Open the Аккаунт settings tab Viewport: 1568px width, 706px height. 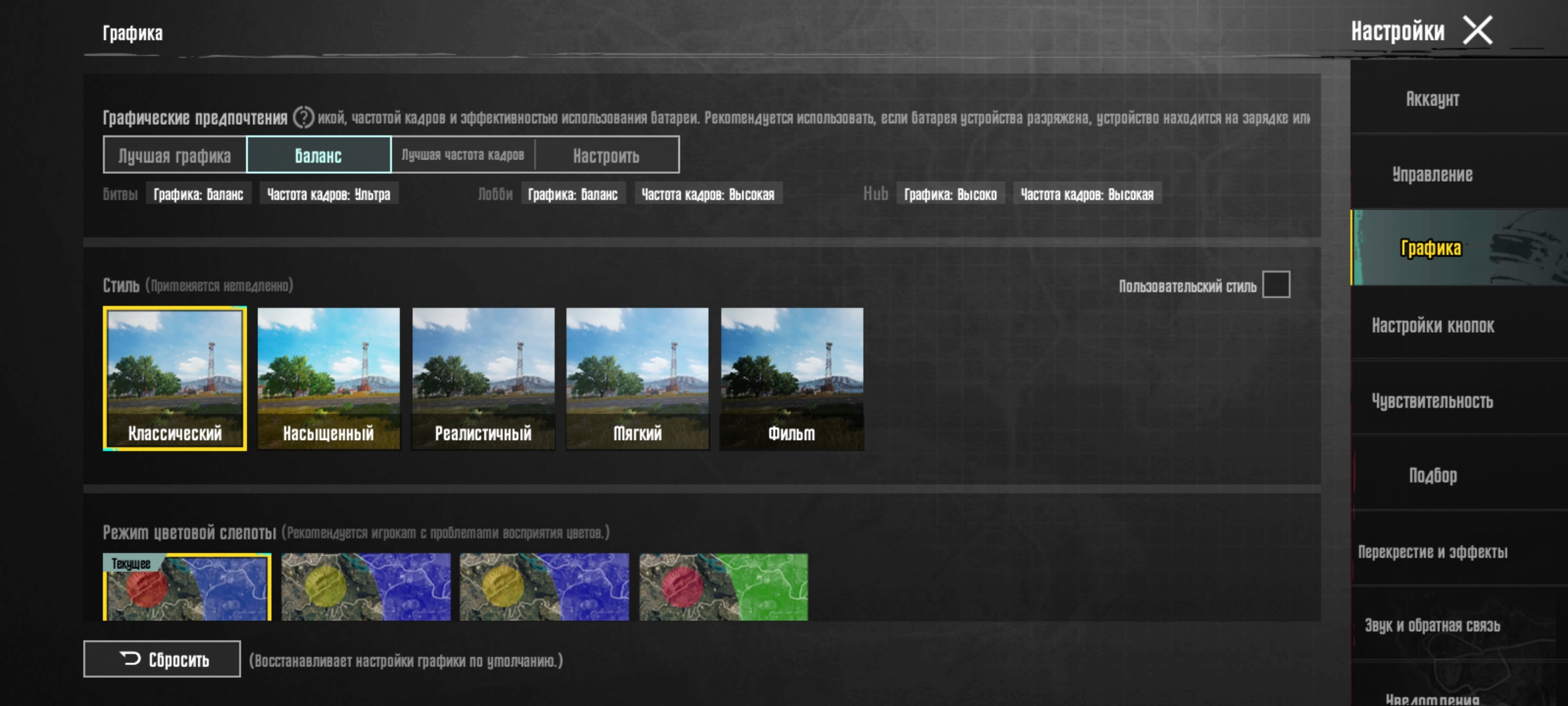pyautogui.click(x=1432, y=99)
